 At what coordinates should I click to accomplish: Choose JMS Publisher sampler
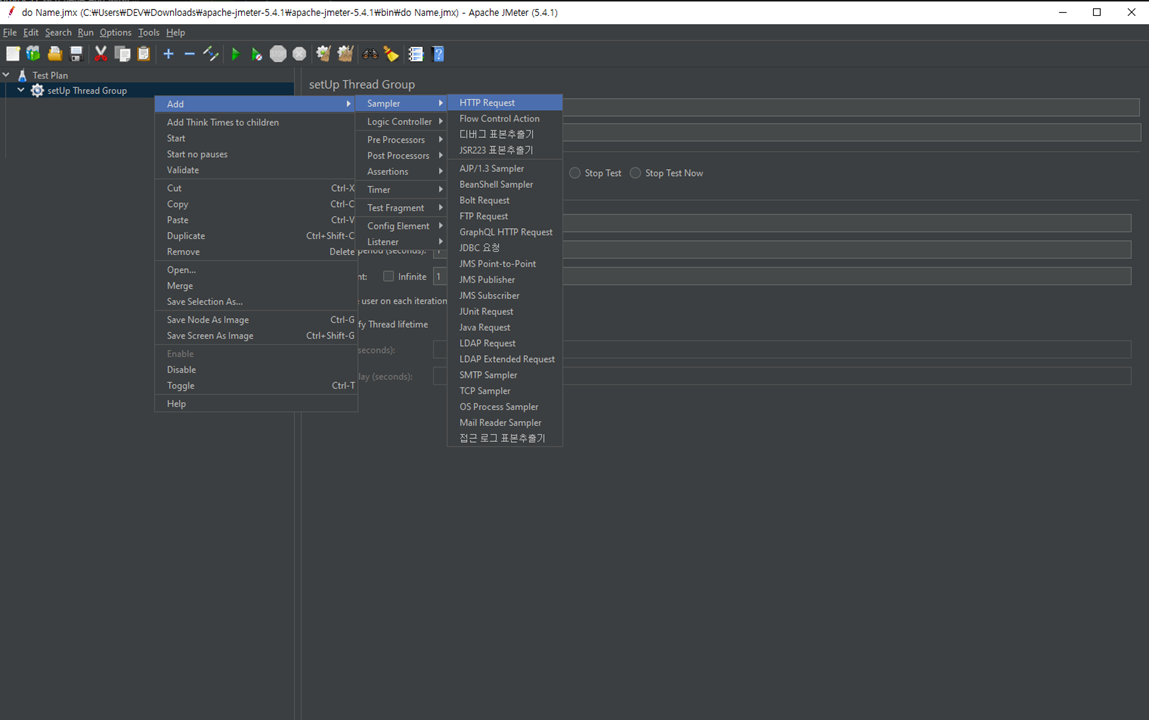505,280
